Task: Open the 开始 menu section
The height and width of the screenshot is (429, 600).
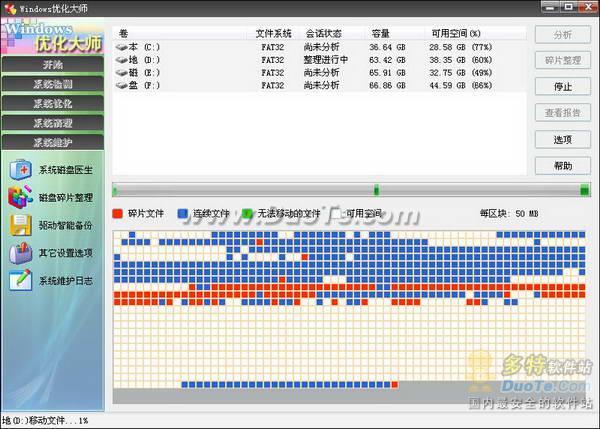Action: point(53,64)
